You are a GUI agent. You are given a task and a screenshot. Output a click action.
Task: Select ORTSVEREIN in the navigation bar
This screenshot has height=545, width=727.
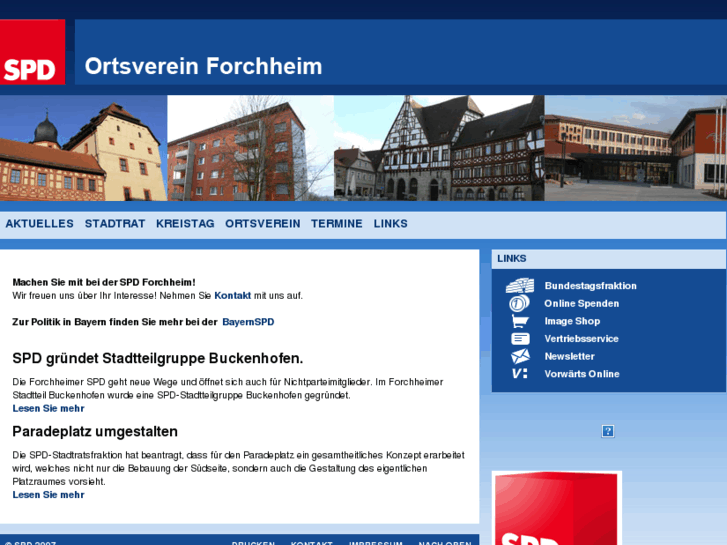click(262, 224)
